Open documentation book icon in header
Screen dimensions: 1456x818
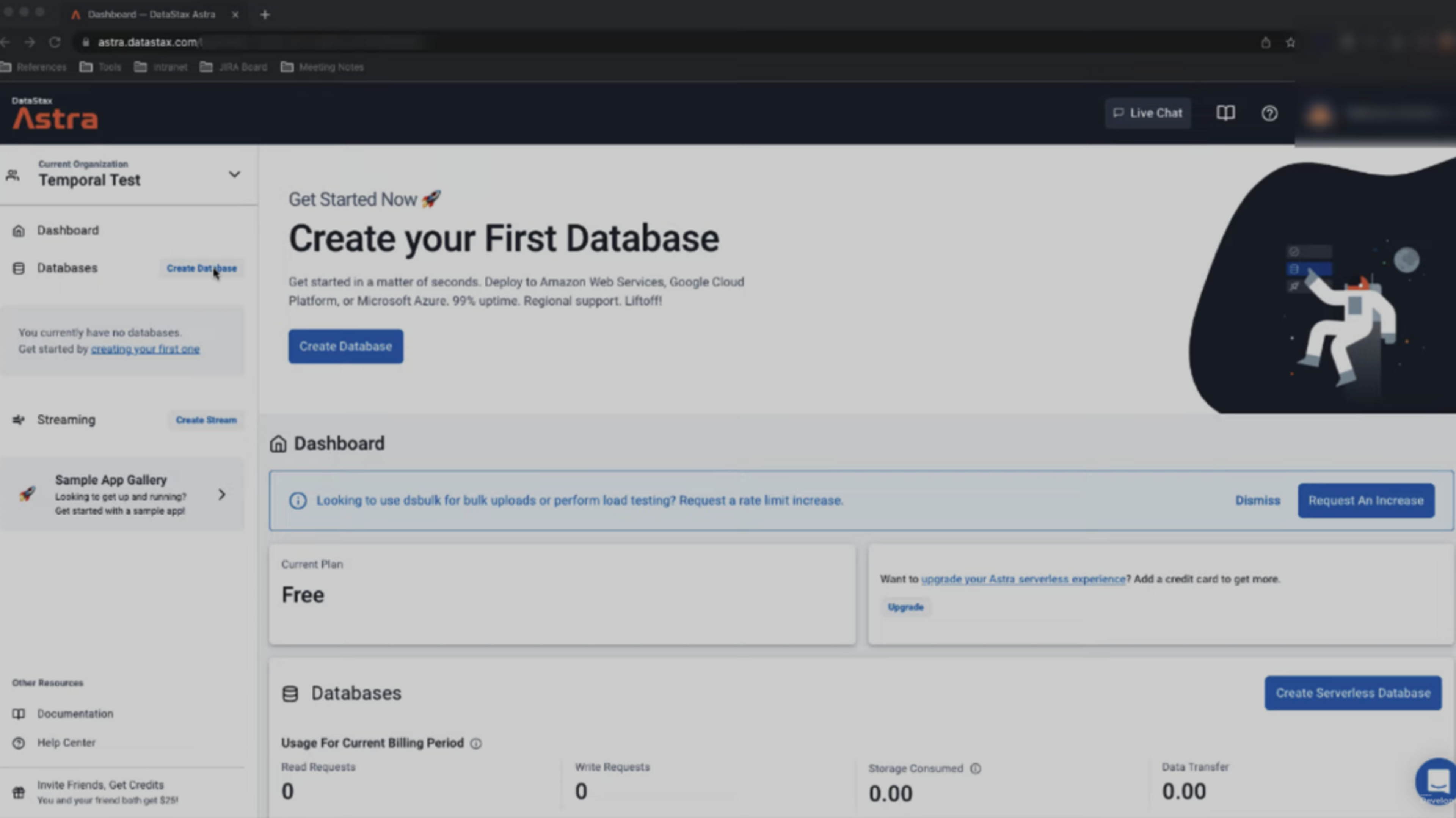tap(1225, 113)
